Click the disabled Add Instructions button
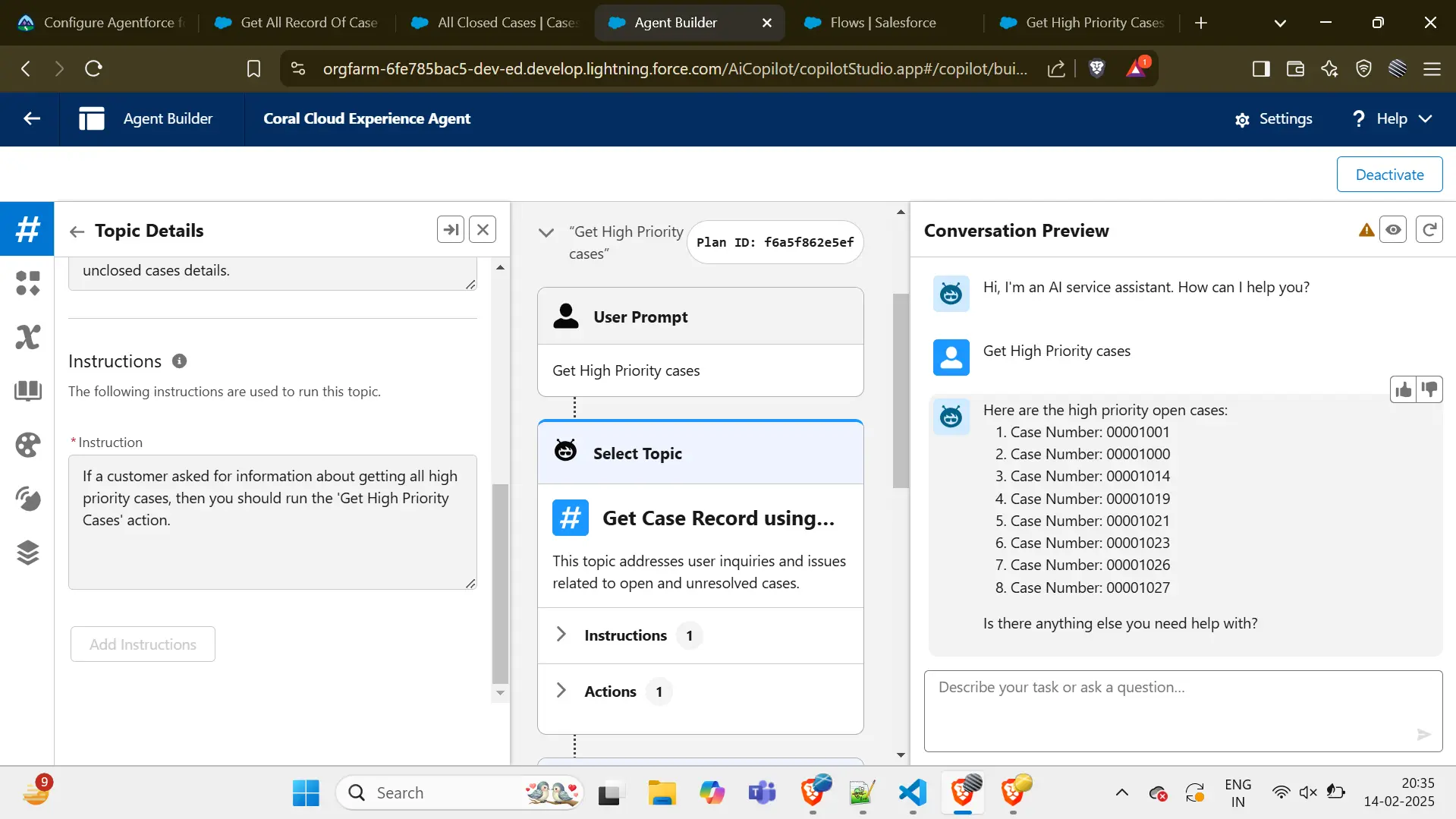 pyautogui.click(x=143, y=644)
